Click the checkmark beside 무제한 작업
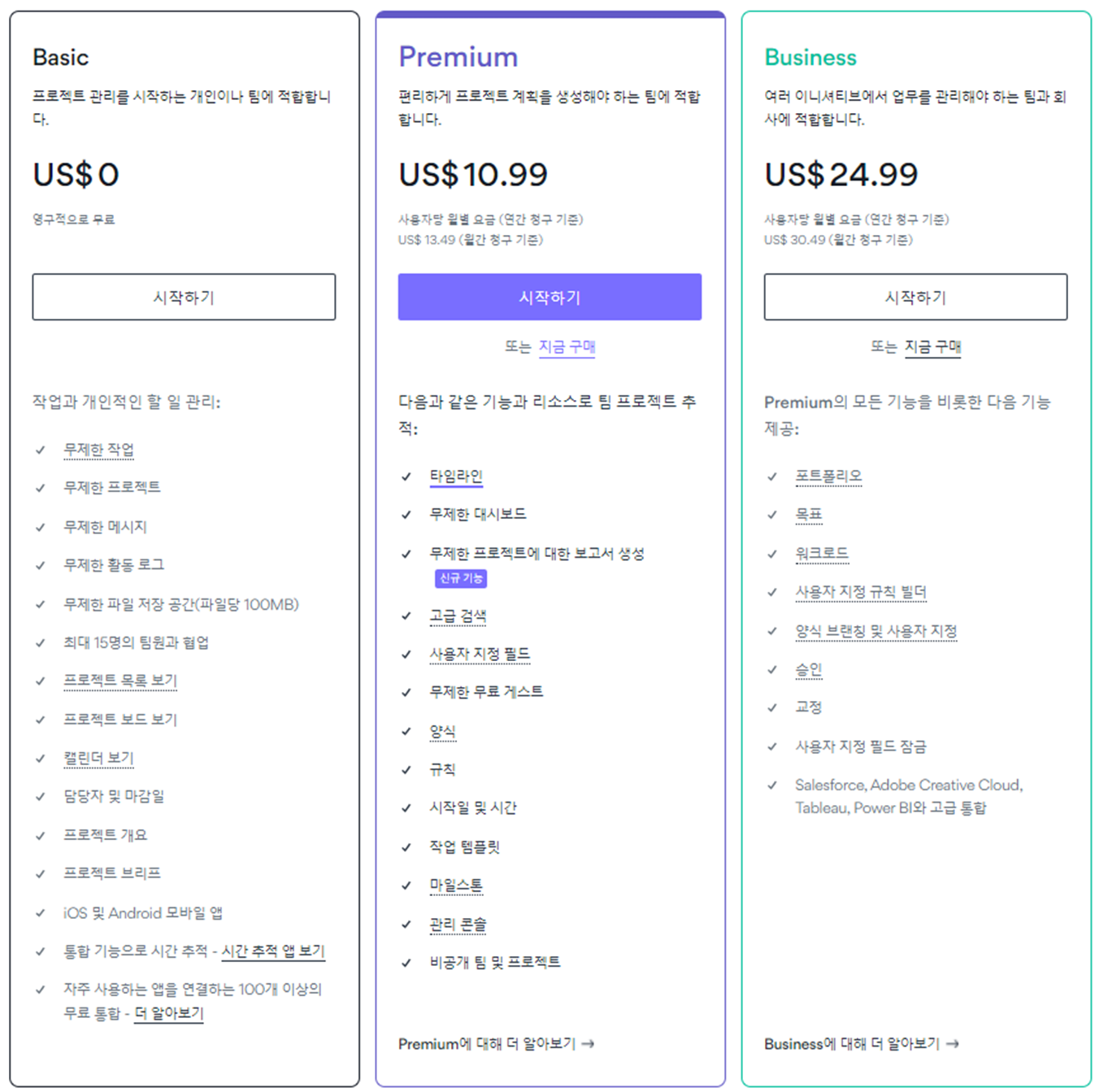Viewport: 1108px width, 1092px height. click(41, 450)
